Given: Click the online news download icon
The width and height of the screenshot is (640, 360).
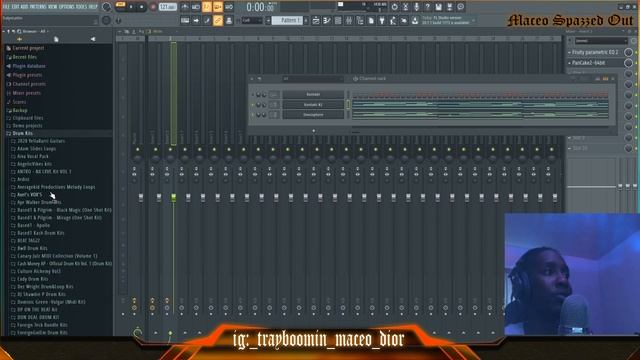Looking at the screenshot, I should point(415,20).
